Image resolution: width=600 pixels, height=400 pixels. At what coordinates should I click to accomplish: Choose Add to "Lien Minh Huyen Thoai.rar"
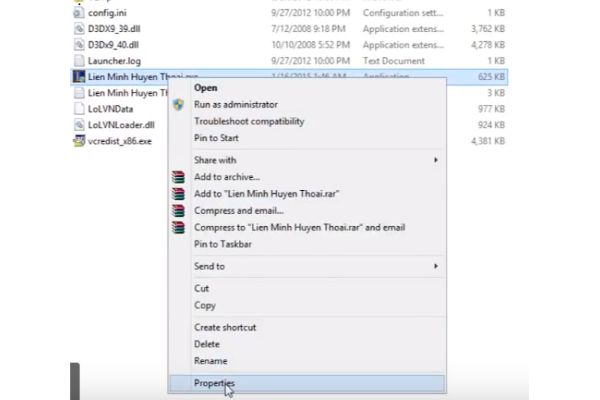coord(267,194)
